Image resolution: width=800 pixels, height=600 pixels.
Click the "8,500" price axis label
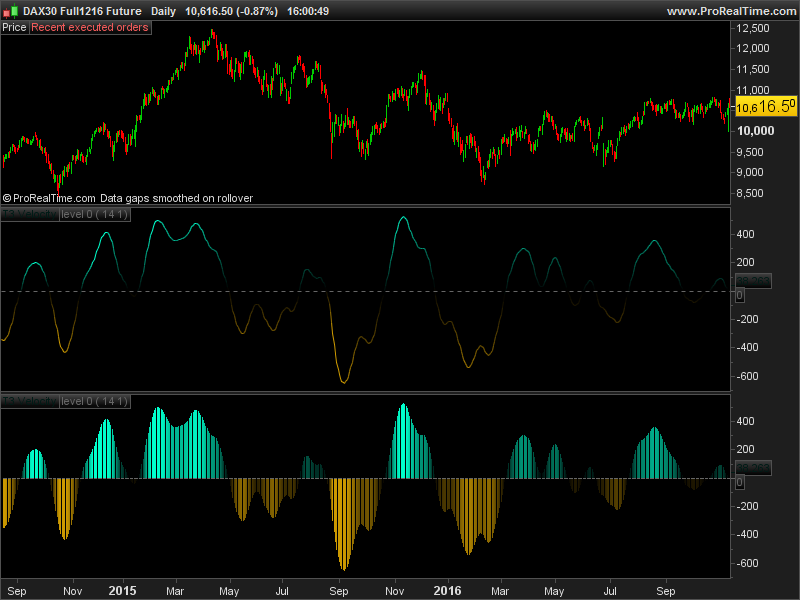749,193
